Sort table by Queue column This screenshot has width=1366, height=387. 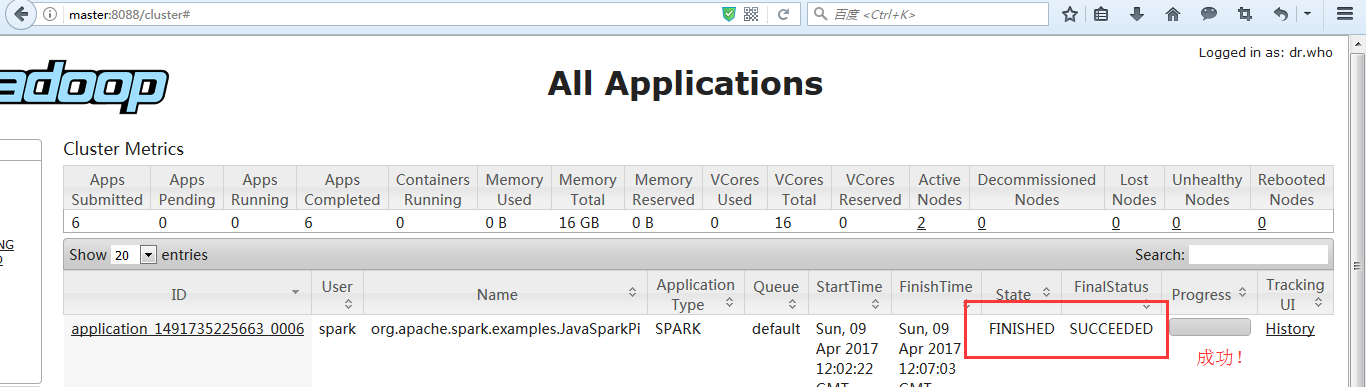pos(776,294)
